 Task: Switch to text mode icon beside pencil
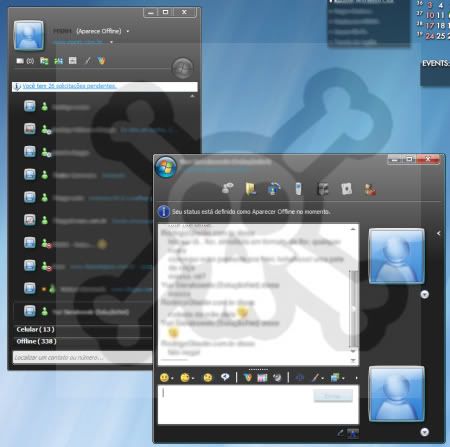coord(353,433)
